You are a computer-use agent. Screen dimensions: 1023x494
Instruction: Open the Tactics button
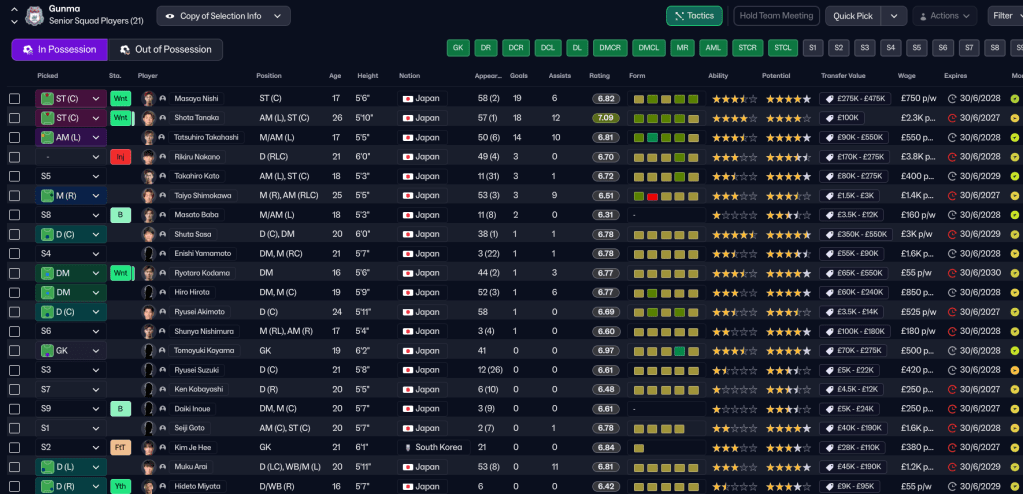click(x=694, y=16)
